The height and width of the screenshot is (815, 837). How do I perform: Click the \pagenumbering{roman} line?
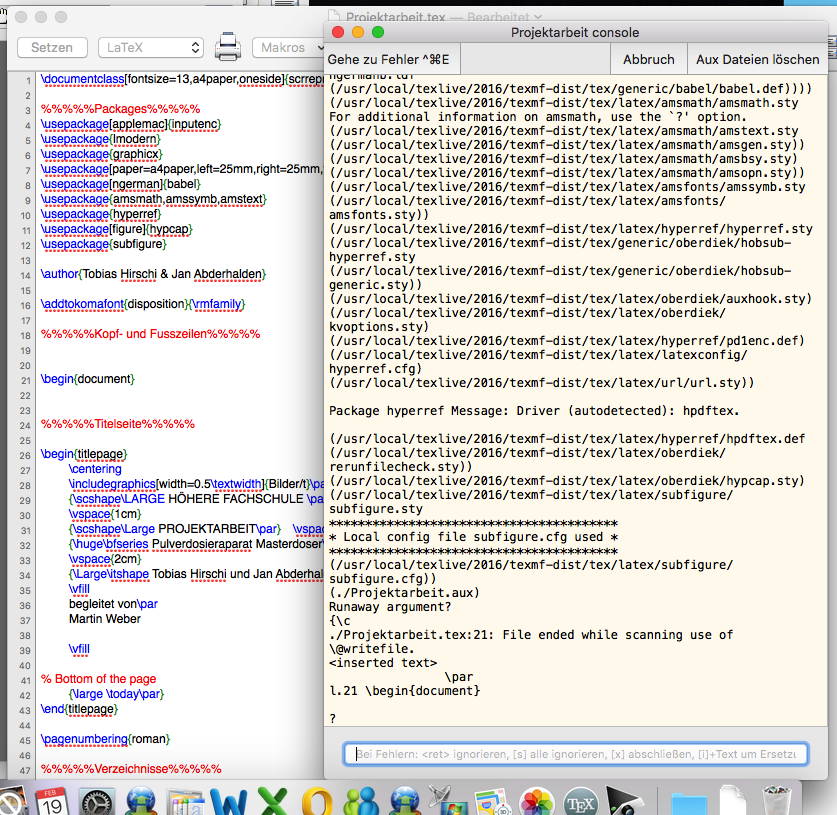pyautogui.click(x=105, y=739)
